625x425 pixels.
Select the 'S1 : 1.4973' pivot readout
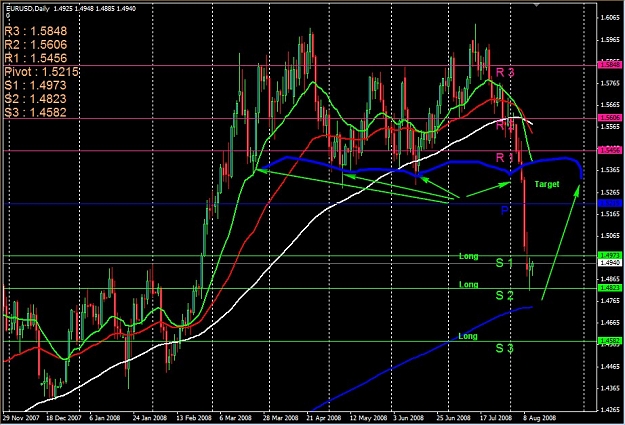tap(35, 85)
